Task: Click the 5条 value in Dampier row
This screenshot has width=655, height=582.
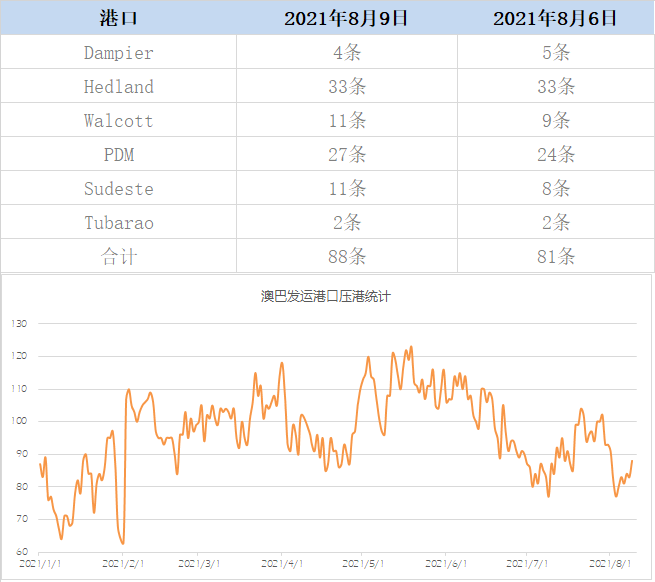Action: pyautogui.click(x=556, y=53)
